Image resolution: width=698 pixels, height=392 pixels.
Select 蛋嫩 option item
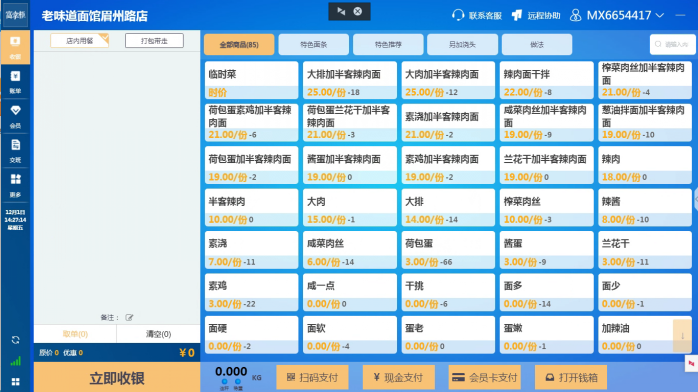point(547,335)
